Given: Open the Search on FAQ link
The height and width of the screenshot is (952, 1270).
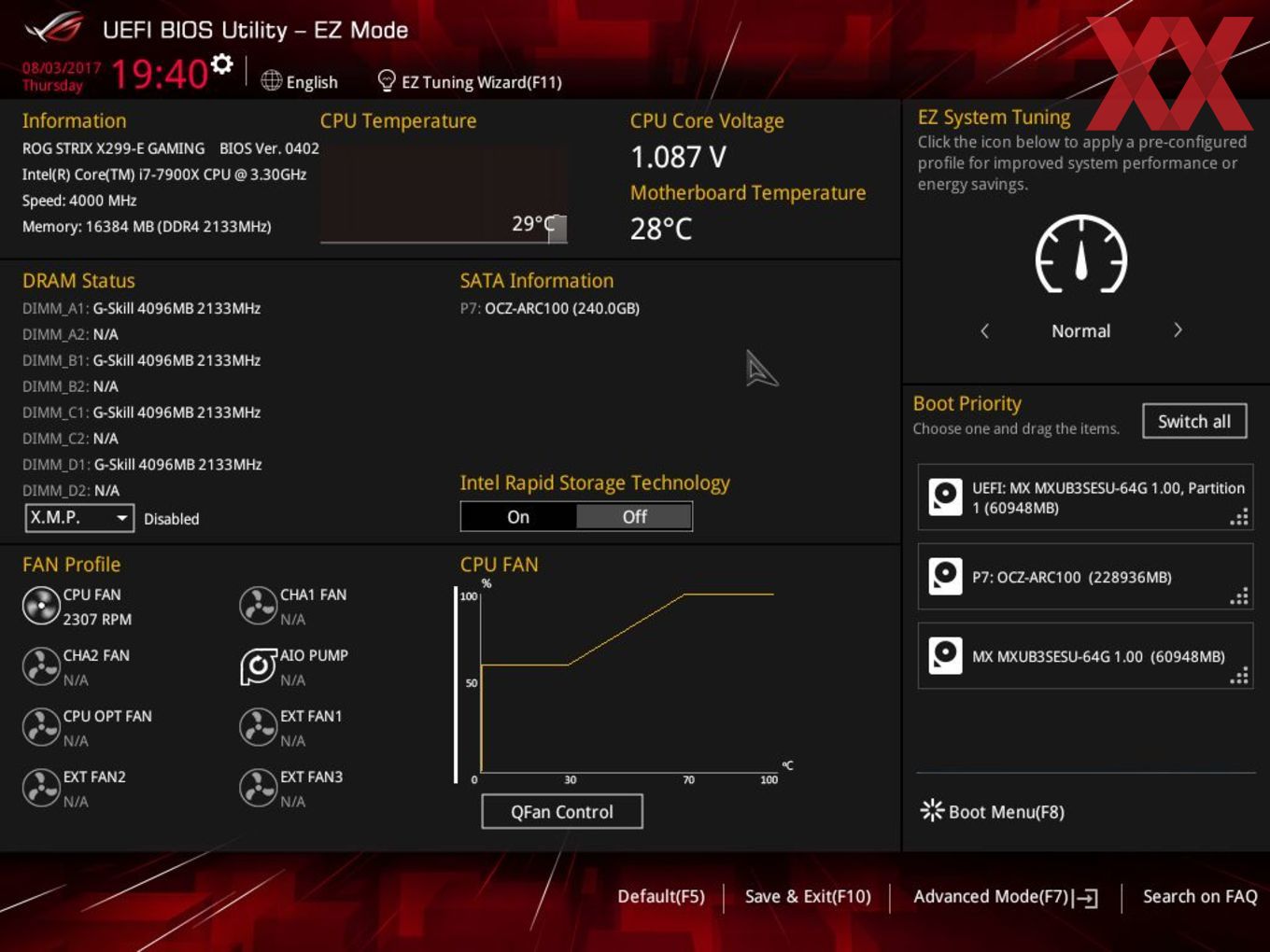Looking at the screenshot, I should tap(1200, 896).
